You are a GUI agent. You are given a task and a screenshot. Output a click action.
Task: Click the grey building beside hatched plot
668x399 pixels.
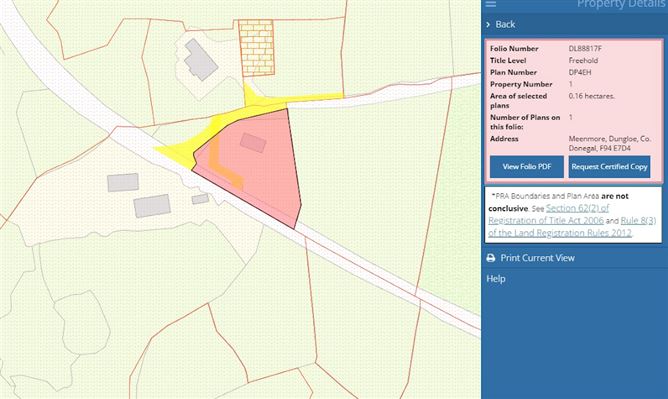point(201,60)
